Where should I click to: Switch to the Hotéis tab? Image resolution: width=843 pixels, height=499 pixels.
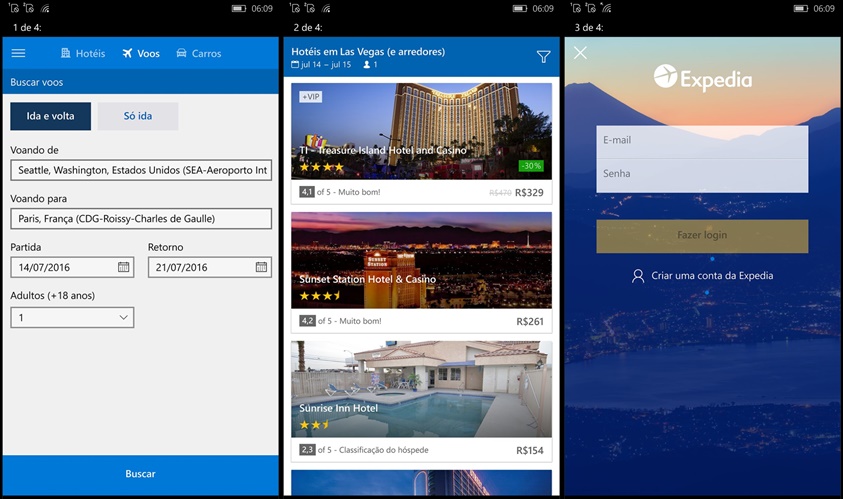click(x=83, y=53)
